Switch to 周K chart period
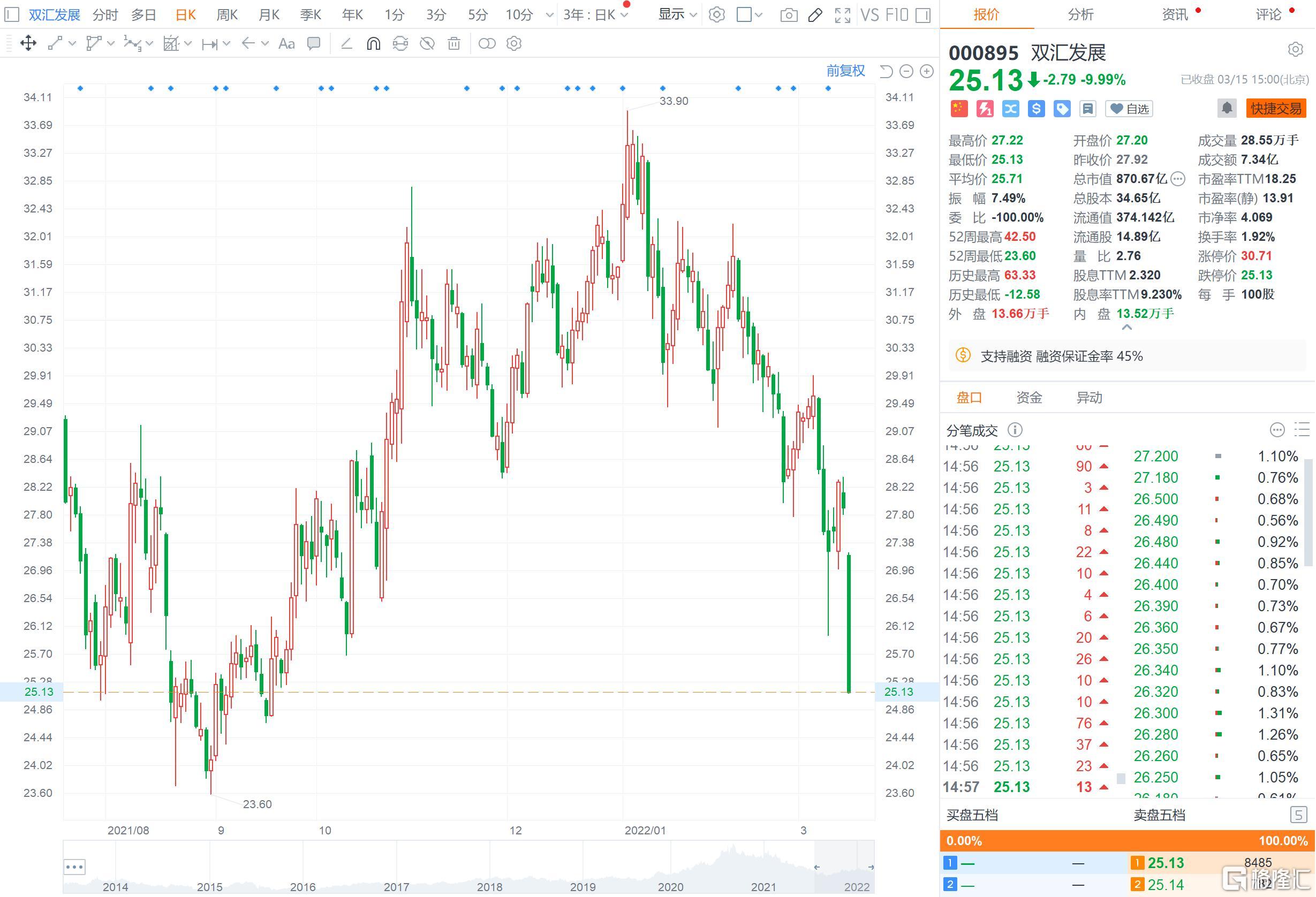 pos(227,14)
